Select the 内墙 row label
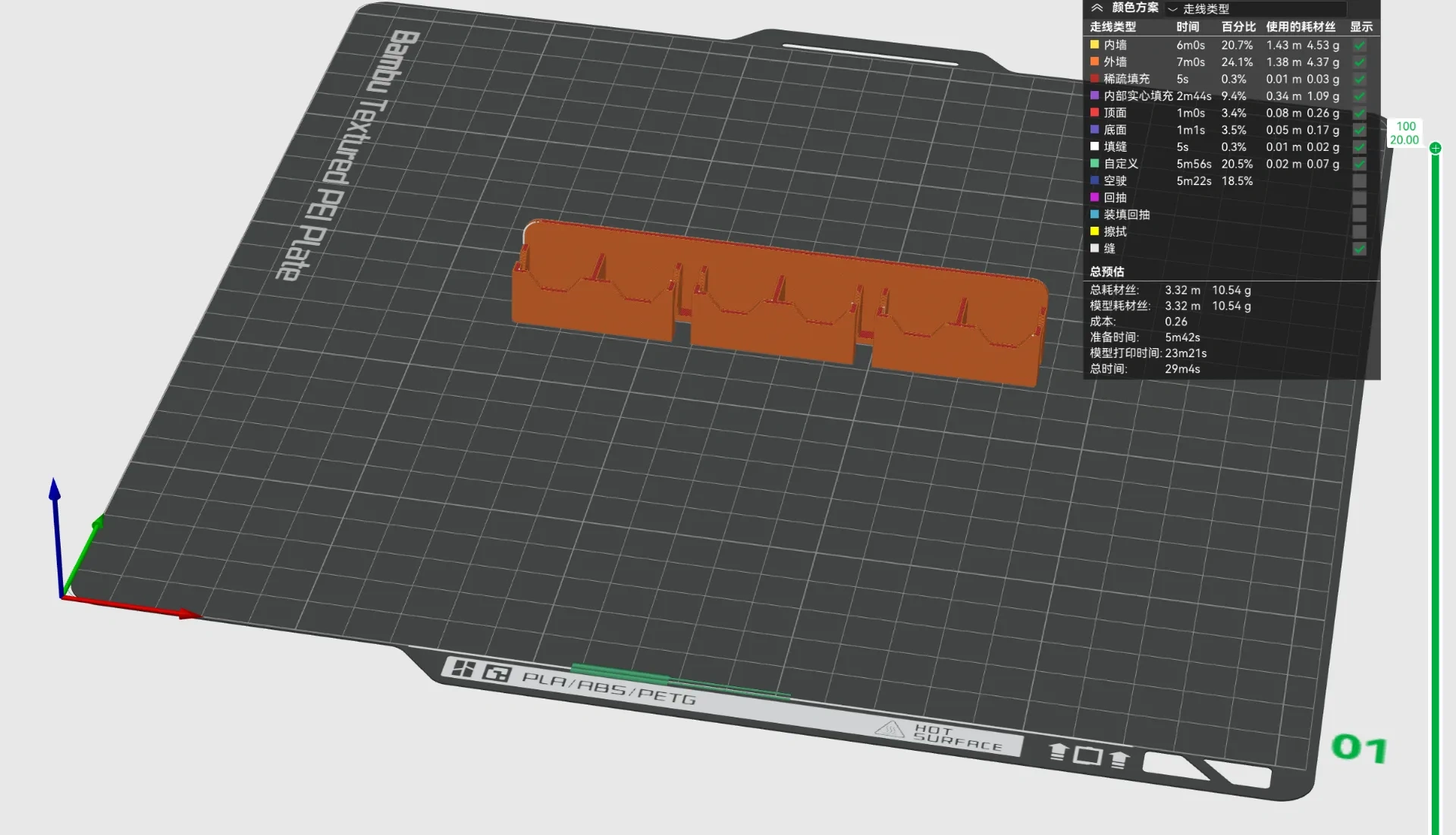The image size is (1456, 835). tap(1115, 46)
